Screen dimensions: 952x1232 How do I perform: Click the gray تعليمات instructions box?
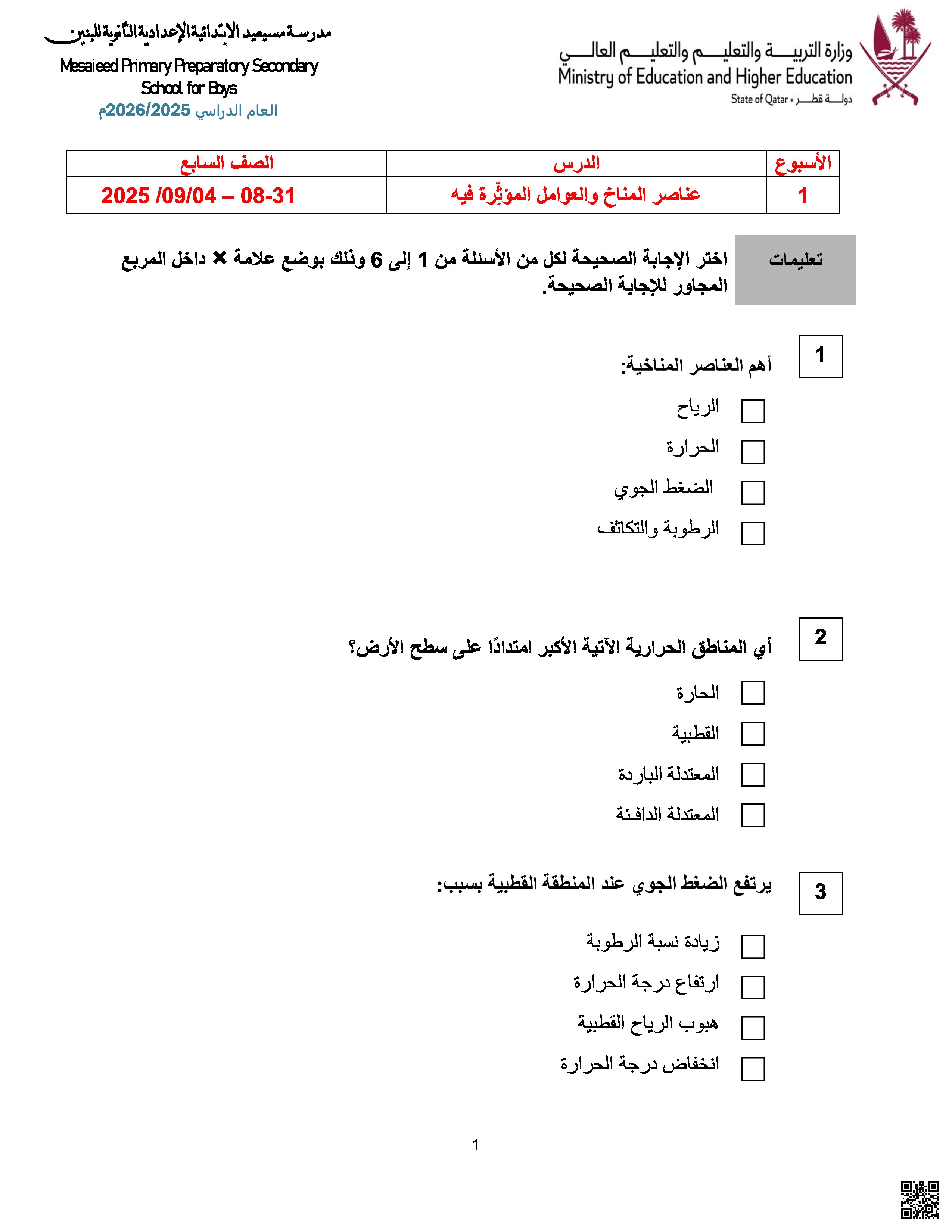tap(795, 270)
